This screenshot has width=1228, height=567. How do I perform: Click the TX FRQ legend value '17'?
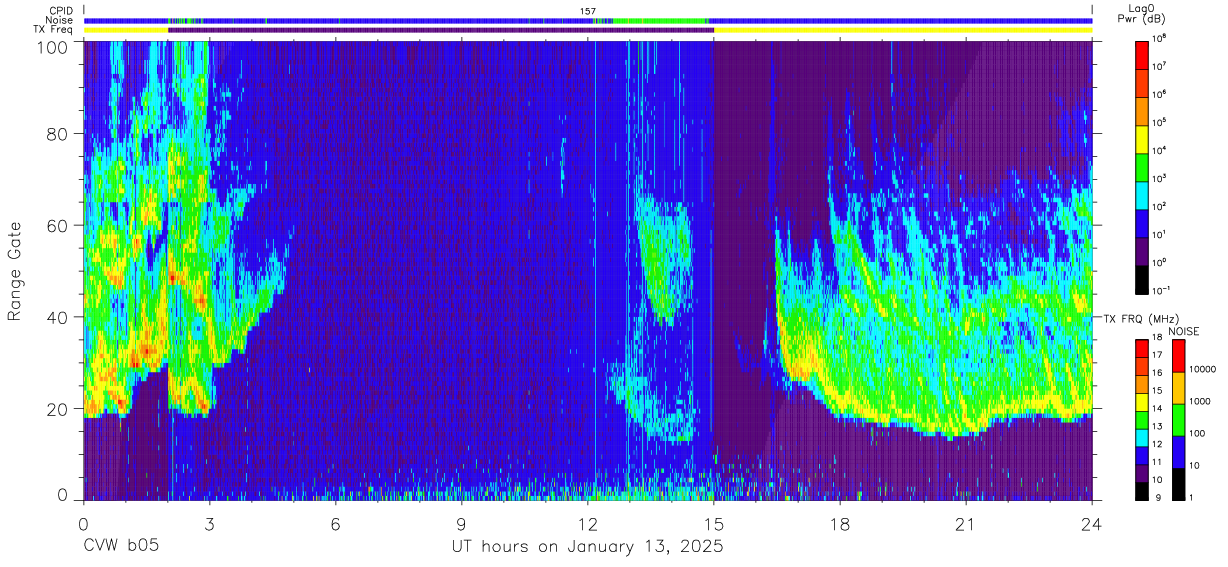(x=1156, y=355)
